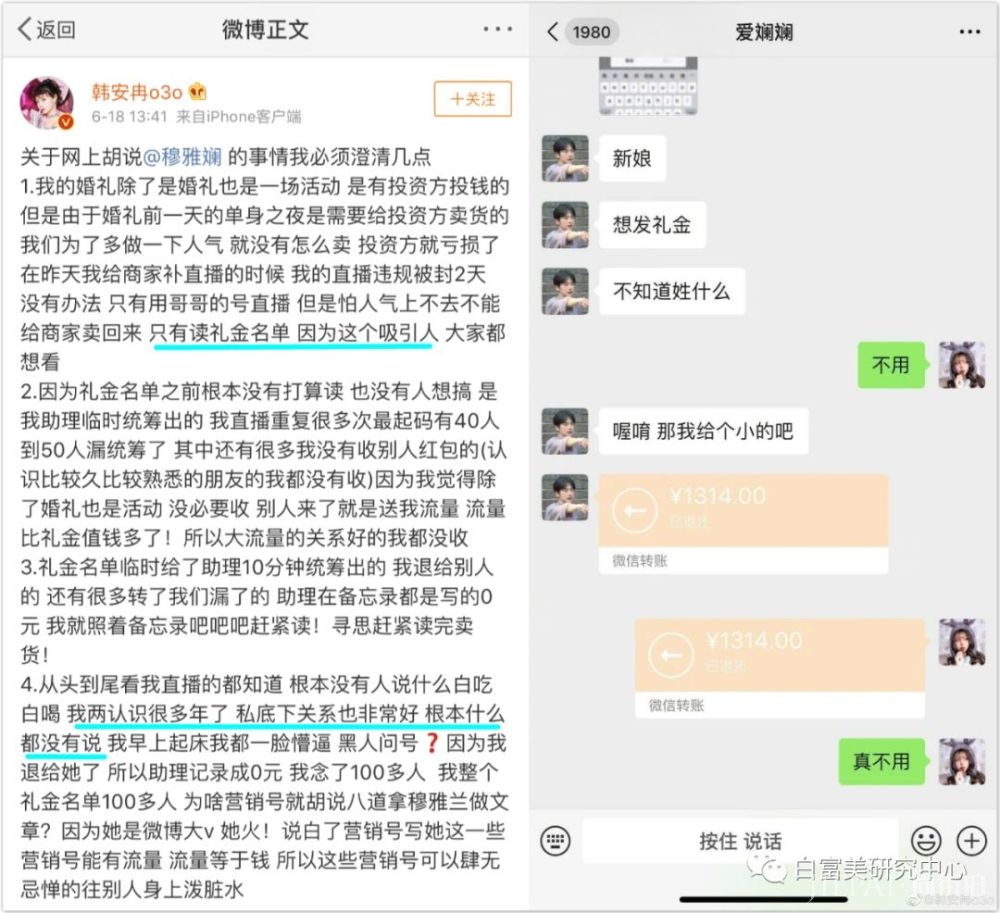Open the keyboard screenshot image in chat
The height and width of the screenshot is (913, 1000).
point(648,86)
